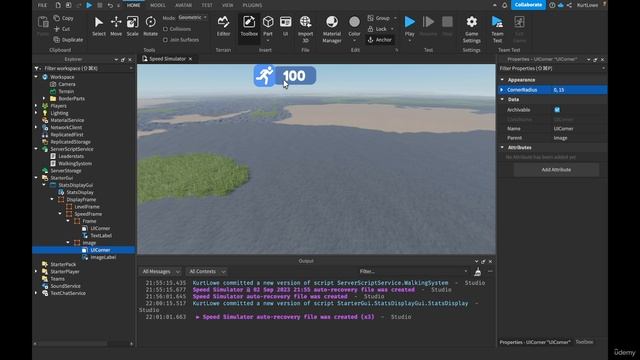Click the Add Attribute button
The image size is (640, 360).
point(556,170)
